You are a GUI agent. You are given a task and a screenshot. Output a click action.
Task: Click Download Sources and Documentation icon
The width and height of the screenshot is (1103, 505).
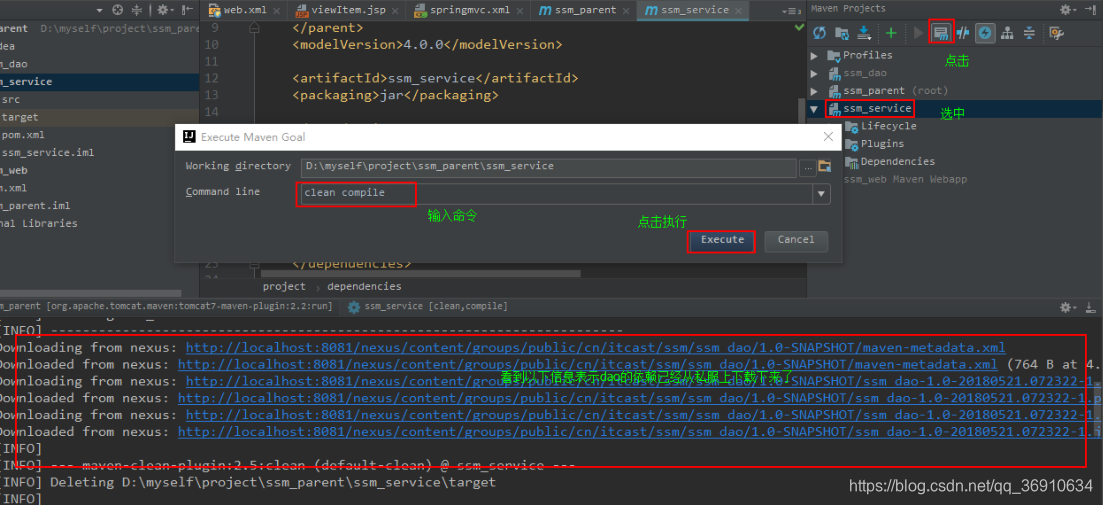(x=865, y=32)
